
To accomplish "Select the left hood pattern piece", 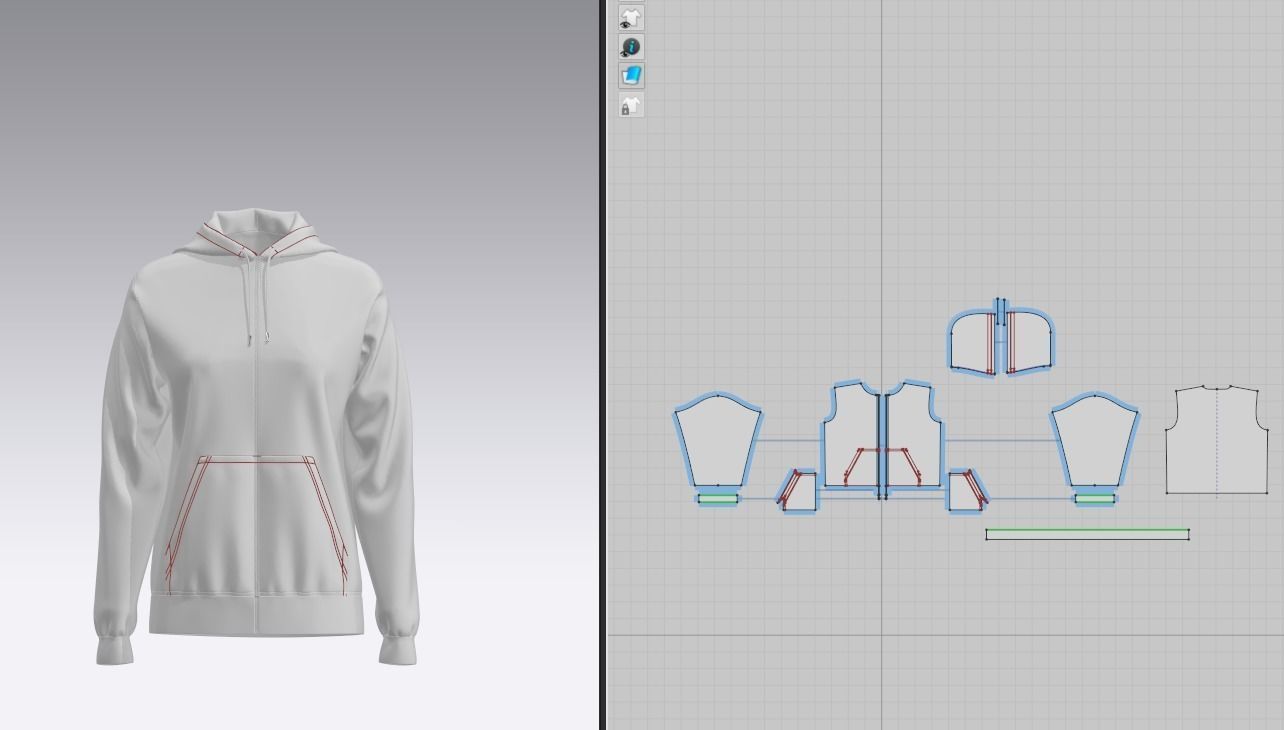I will click(x=971, y=343).
